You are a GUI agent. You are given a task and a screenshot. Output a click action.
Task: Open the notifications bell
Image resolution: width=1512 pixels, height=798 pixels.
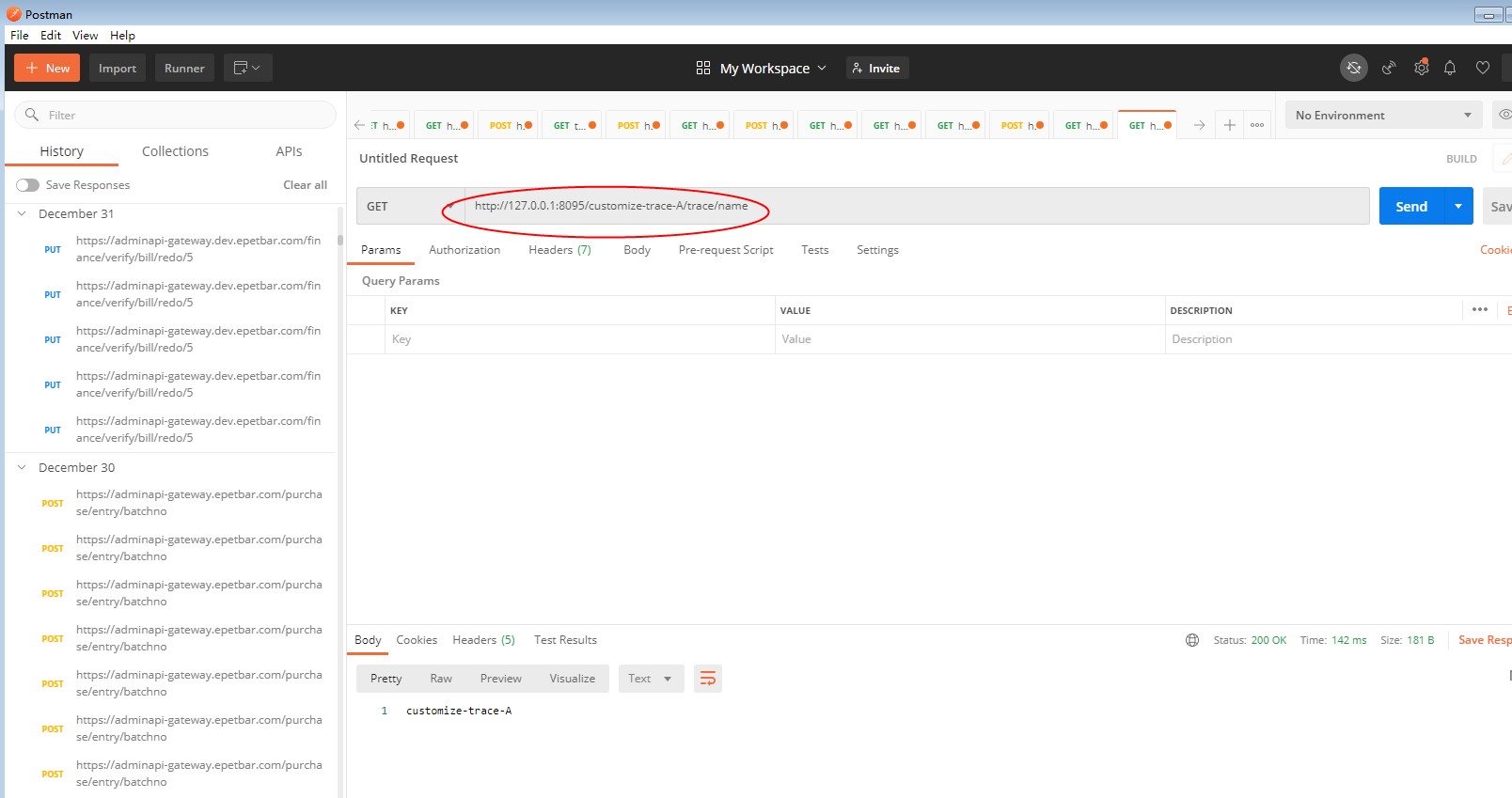(x=1450, y=68)
